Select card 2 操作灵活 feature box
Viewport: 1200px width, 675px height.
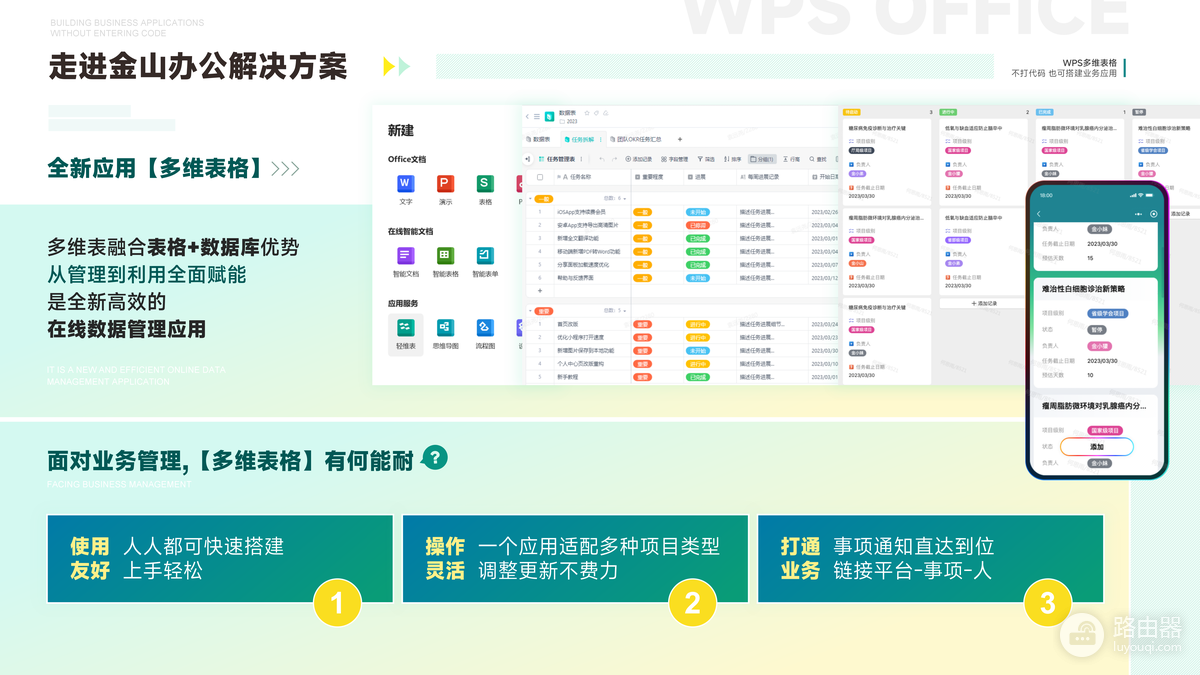(x=575, y=559)
